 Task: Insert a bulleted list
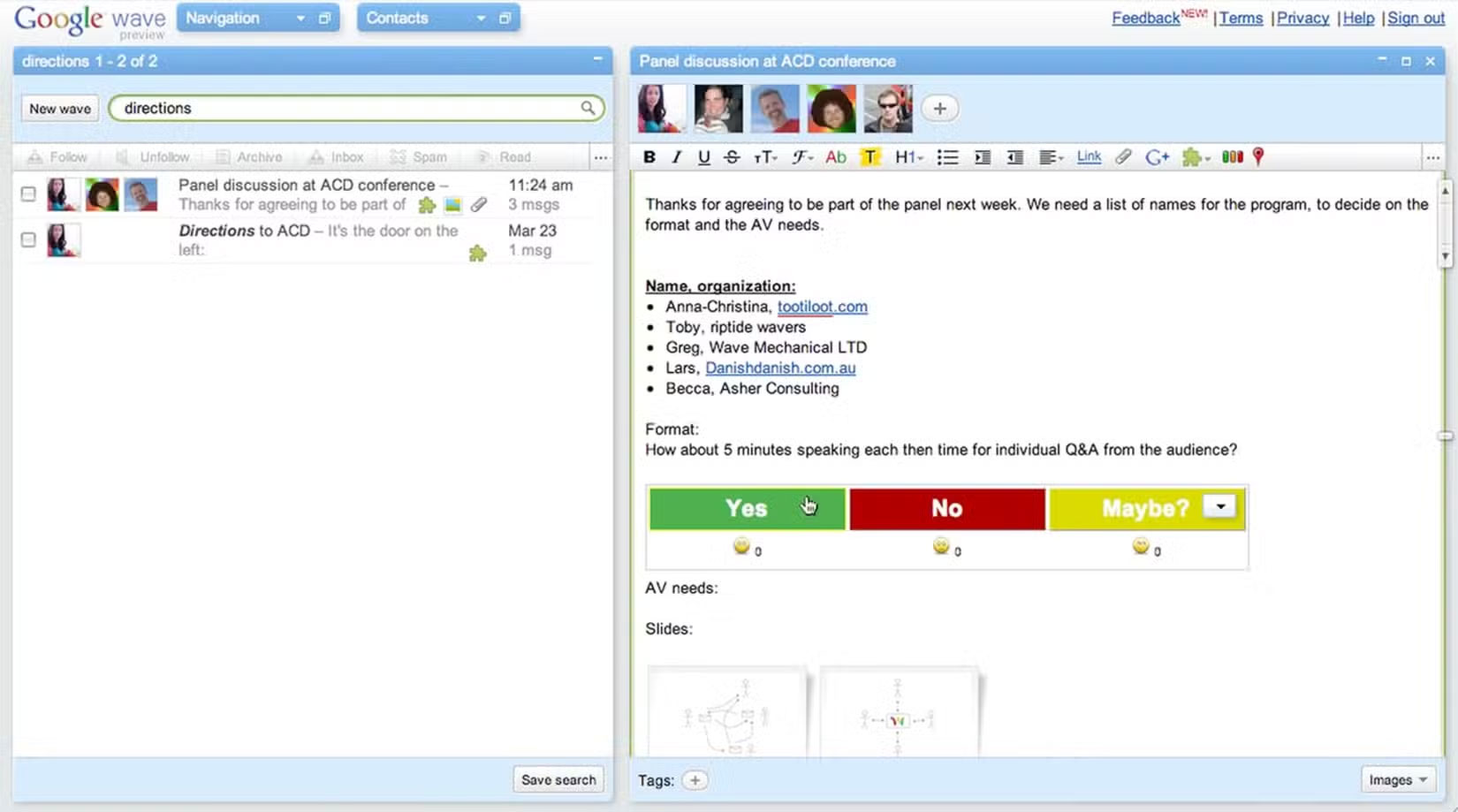pyautogui.click(x=947, y=157)
